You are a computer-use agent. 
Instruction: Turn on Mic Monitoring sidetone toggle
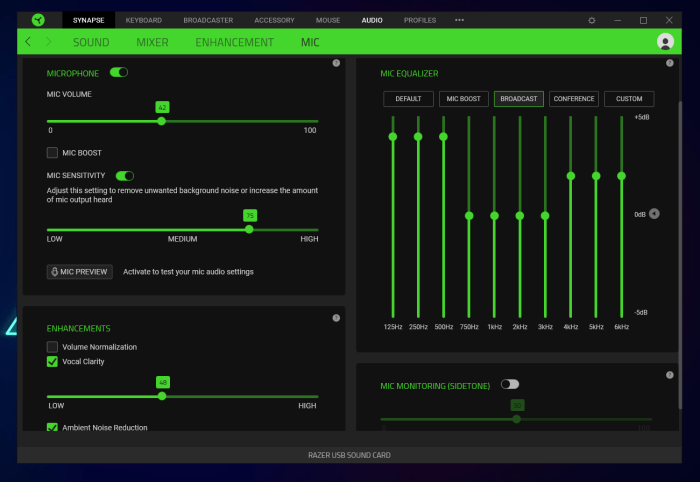point(510,384)
